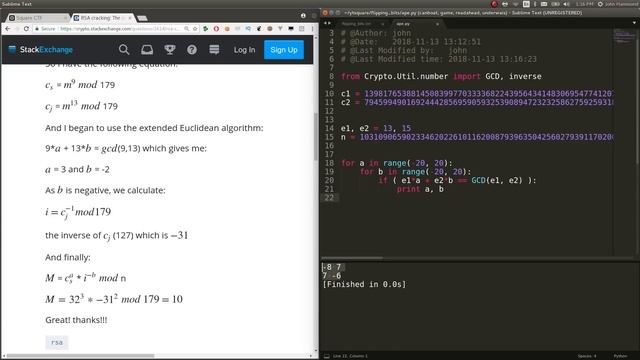Close the ape.py Sublime tab
This screenshot has width=640, height=360.
click(x=437, y=24)
